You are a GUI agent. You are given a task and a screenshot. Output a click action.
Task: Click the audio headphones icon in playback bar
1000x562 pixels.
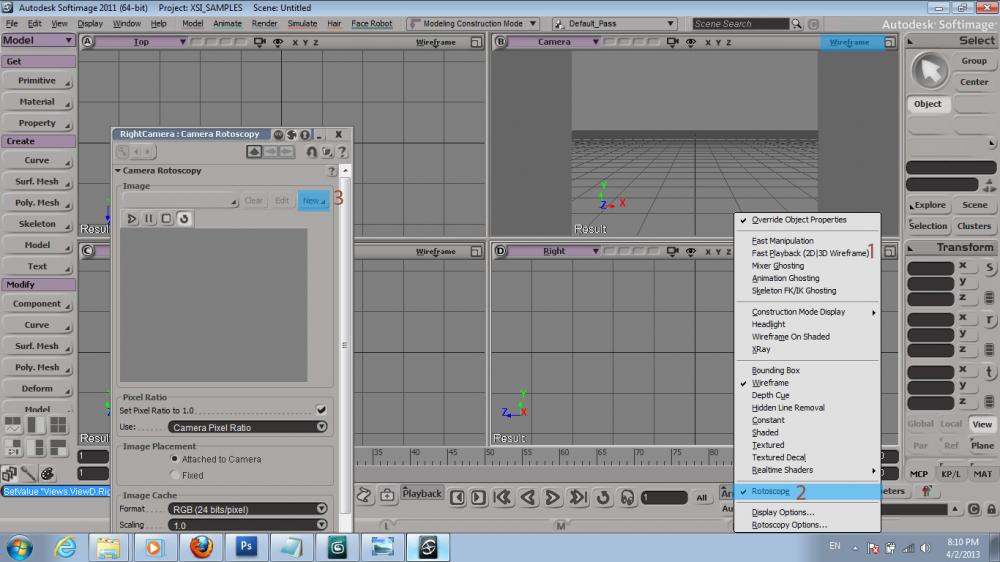[x=627, y=497]
